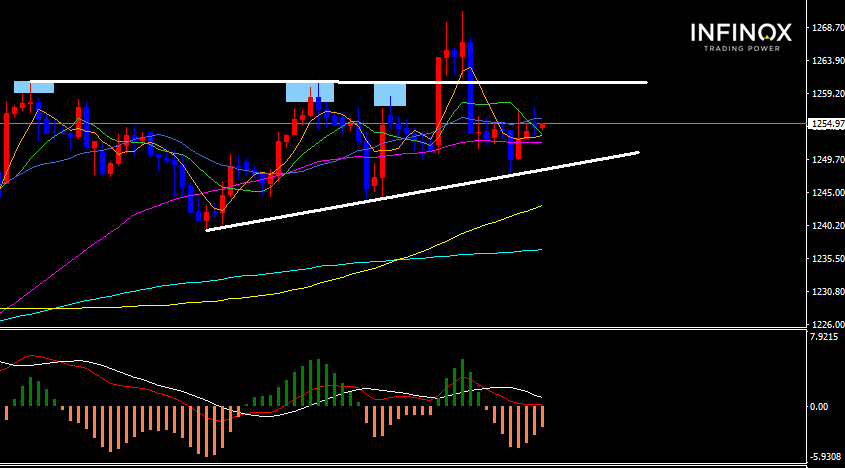
Task: Select the first blue rectangle at left resistance
Action: tap(34, 87)
